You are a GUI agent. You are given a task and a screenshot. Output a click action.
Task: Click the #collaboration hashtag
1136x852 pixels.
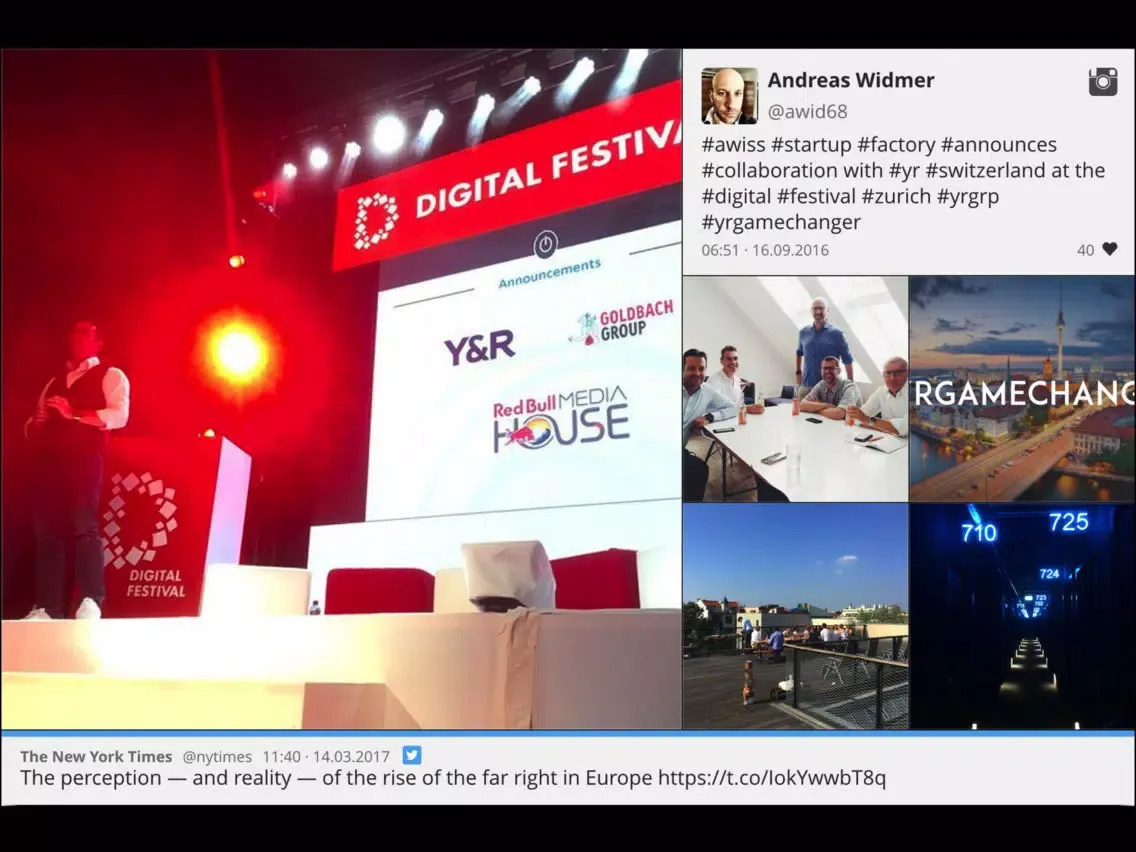point(769,170)
